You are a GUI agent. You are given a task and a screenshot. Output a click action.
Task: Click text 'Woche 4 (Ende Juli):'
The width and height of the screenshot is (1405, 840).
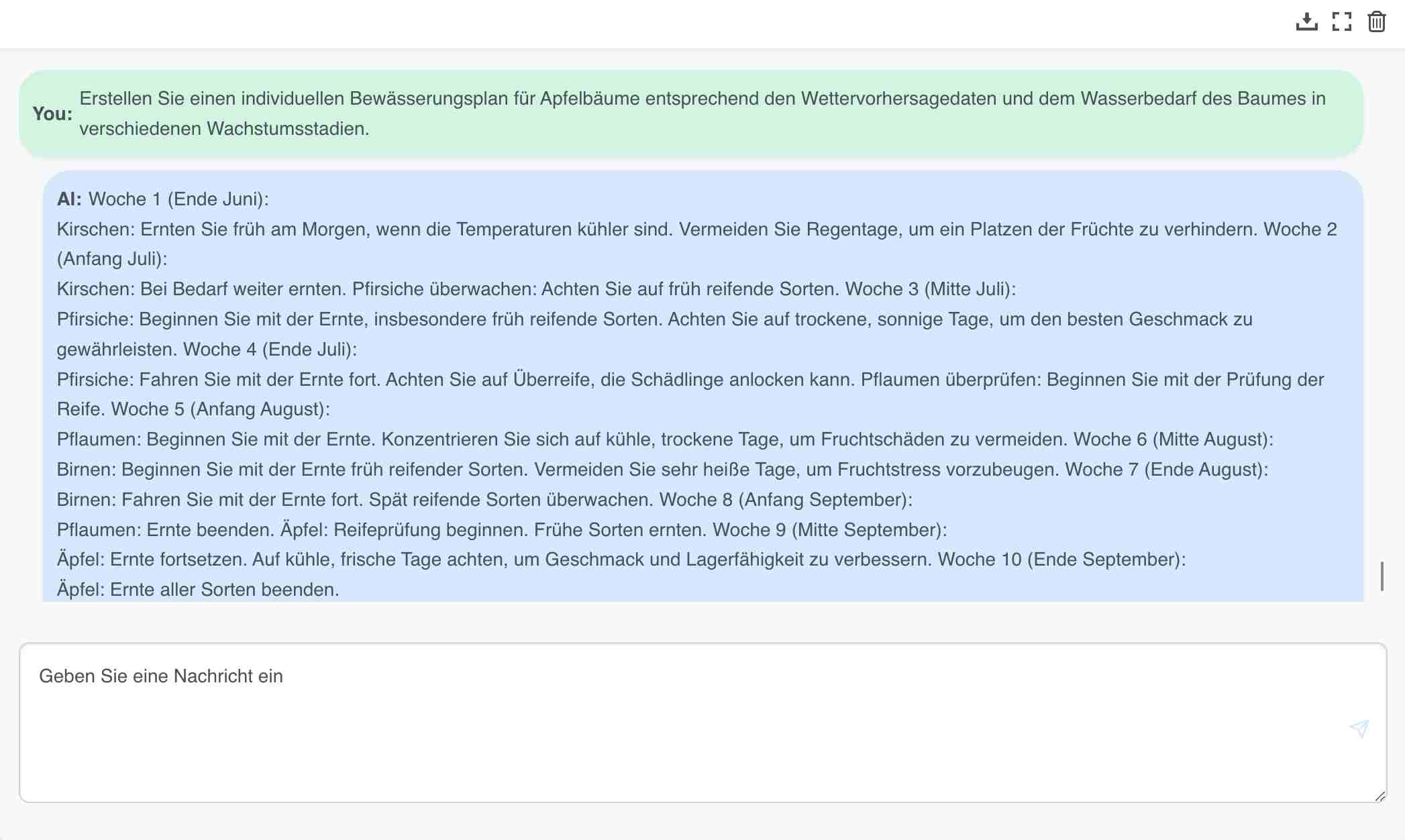click(x=270, y=350)
